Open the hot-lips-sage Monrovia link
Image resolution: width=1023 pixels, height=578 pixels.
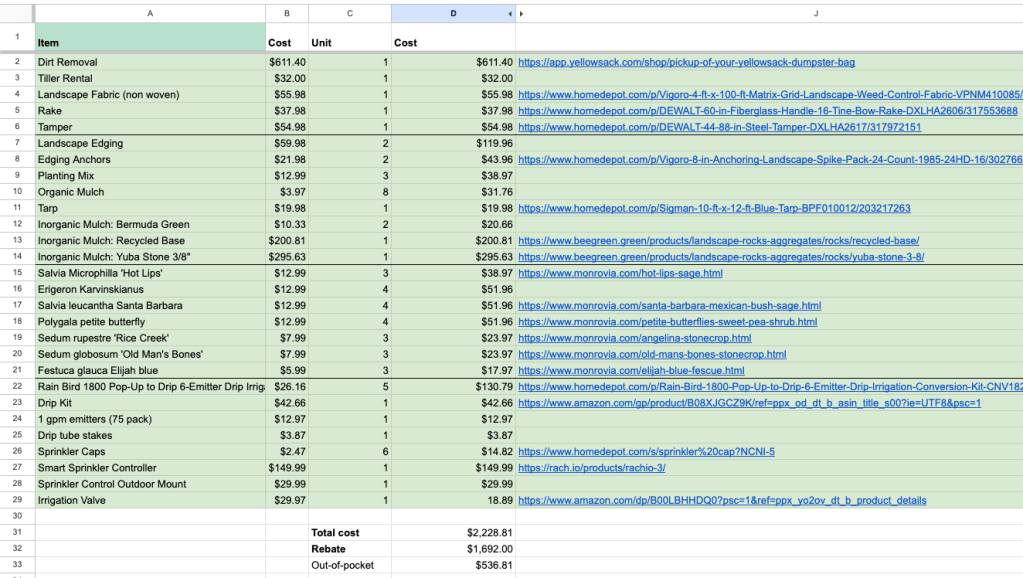(620, 273)
